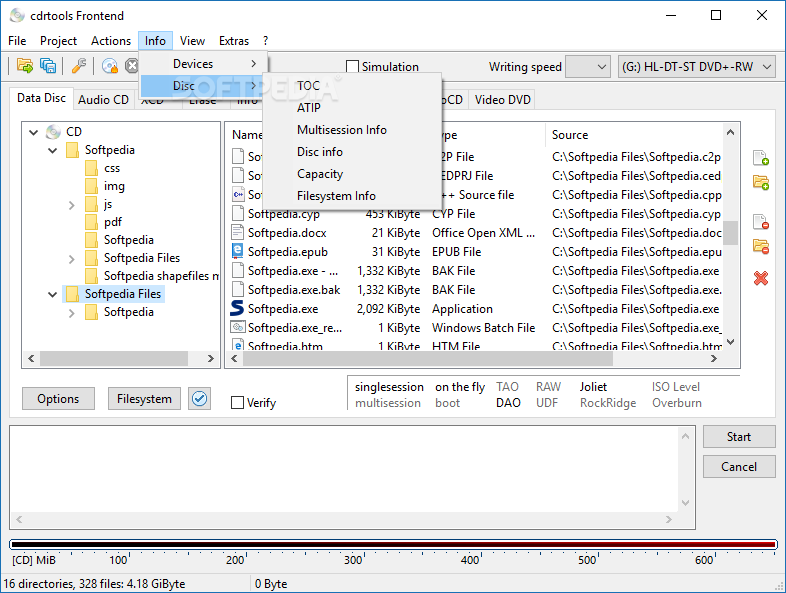Switch to the Video DVD tab
Screen dimensions: 786x593
point(502,100)
